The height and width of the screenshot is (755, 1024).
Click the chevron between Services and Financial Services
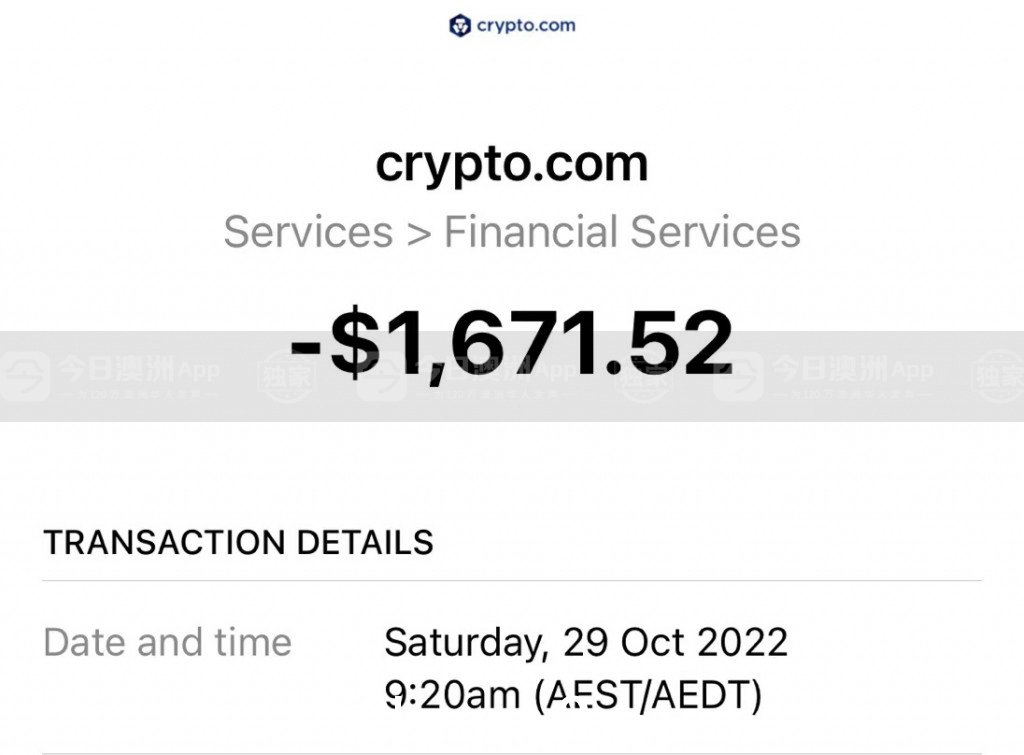click(x=419, y=234)
